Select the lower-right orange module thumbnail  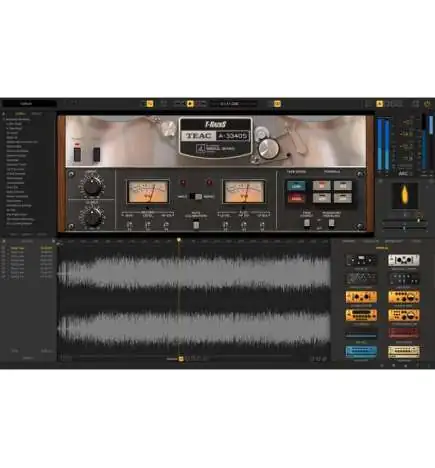[404, 315]
